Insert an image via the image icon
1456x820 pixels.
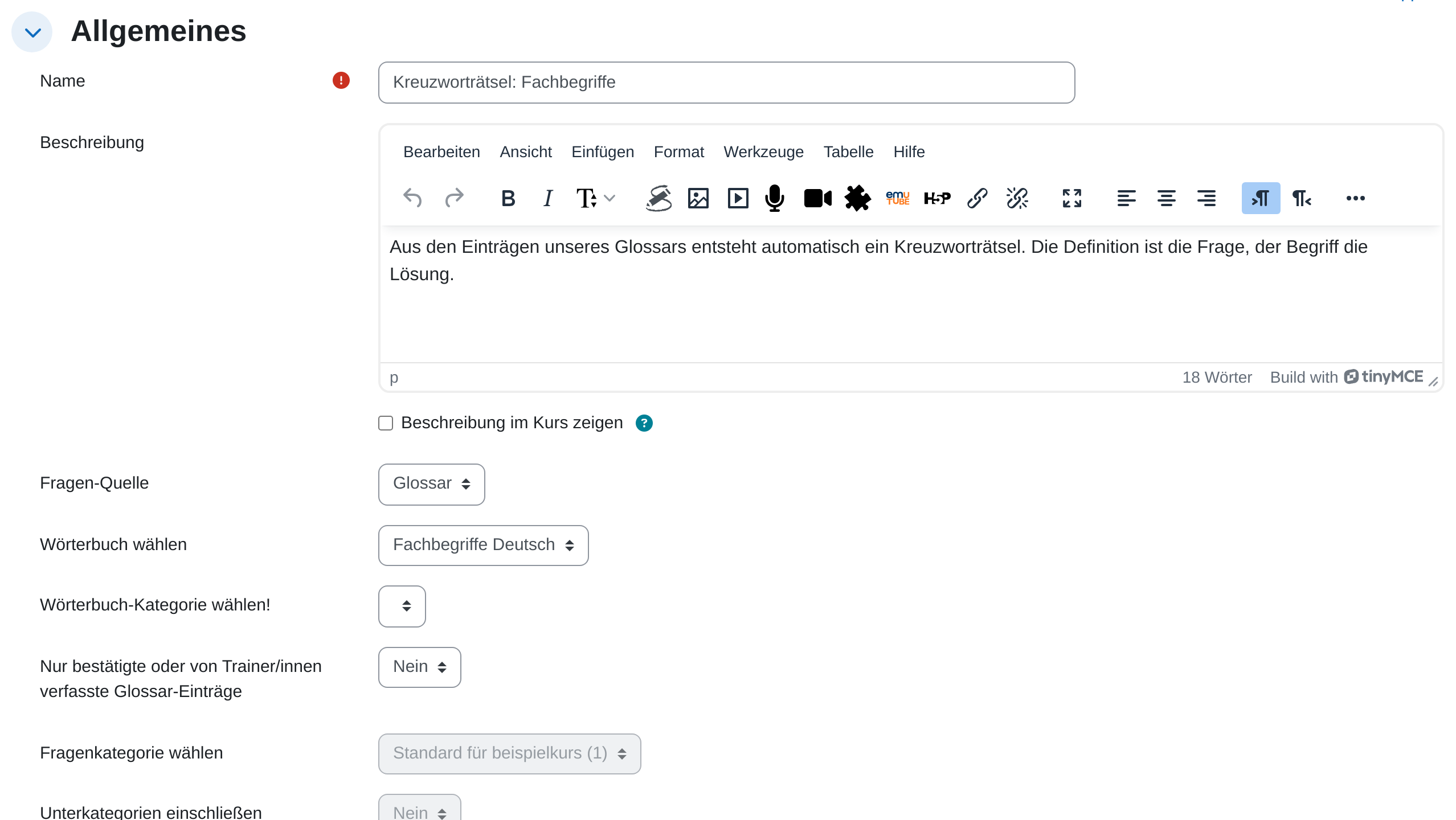698,198
